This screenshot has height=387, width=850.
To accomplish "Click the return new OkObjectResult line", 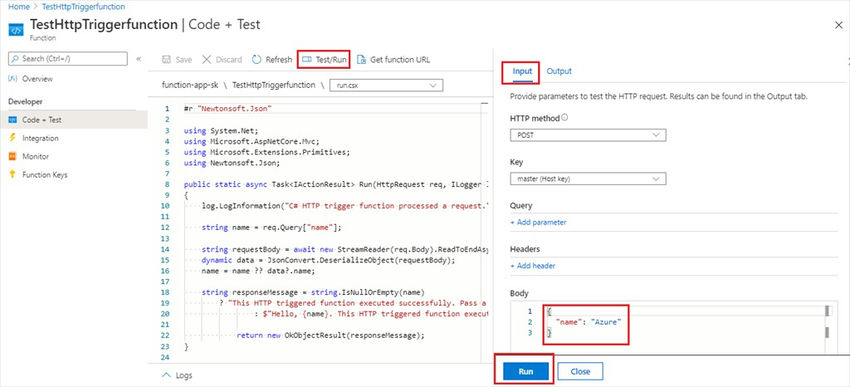I will click(330, 335).
